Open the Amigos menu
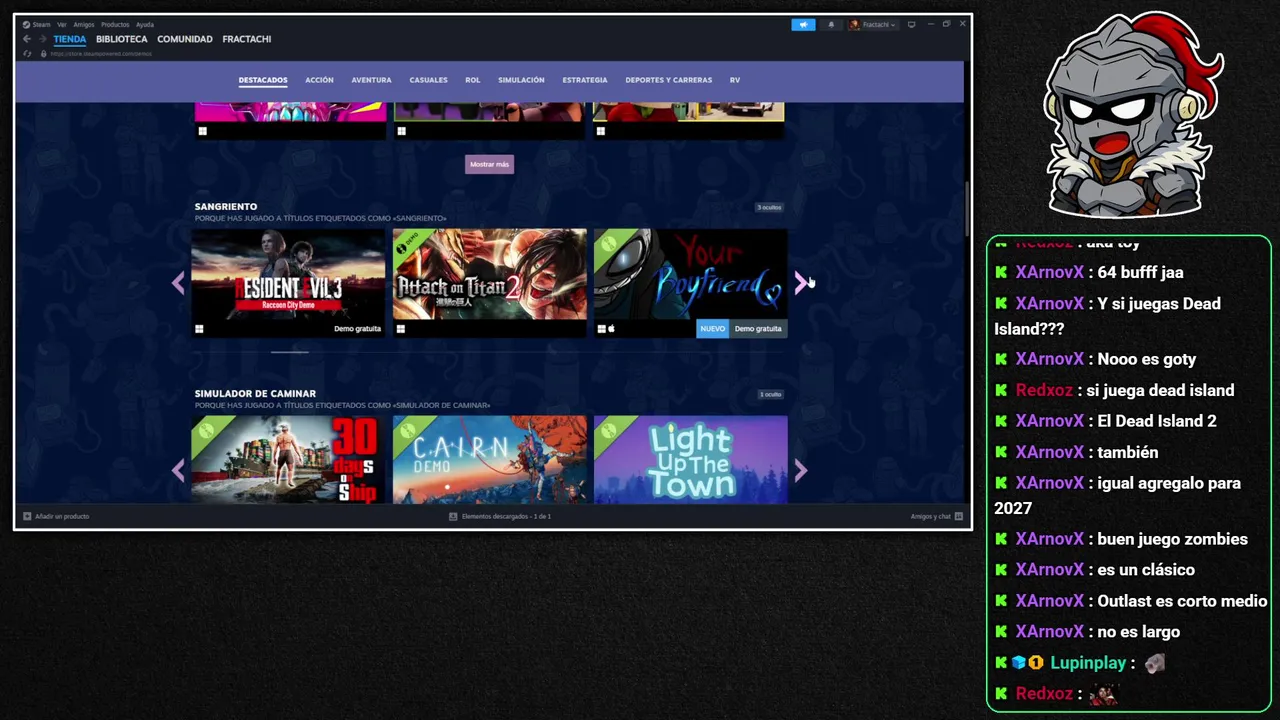 84,24
